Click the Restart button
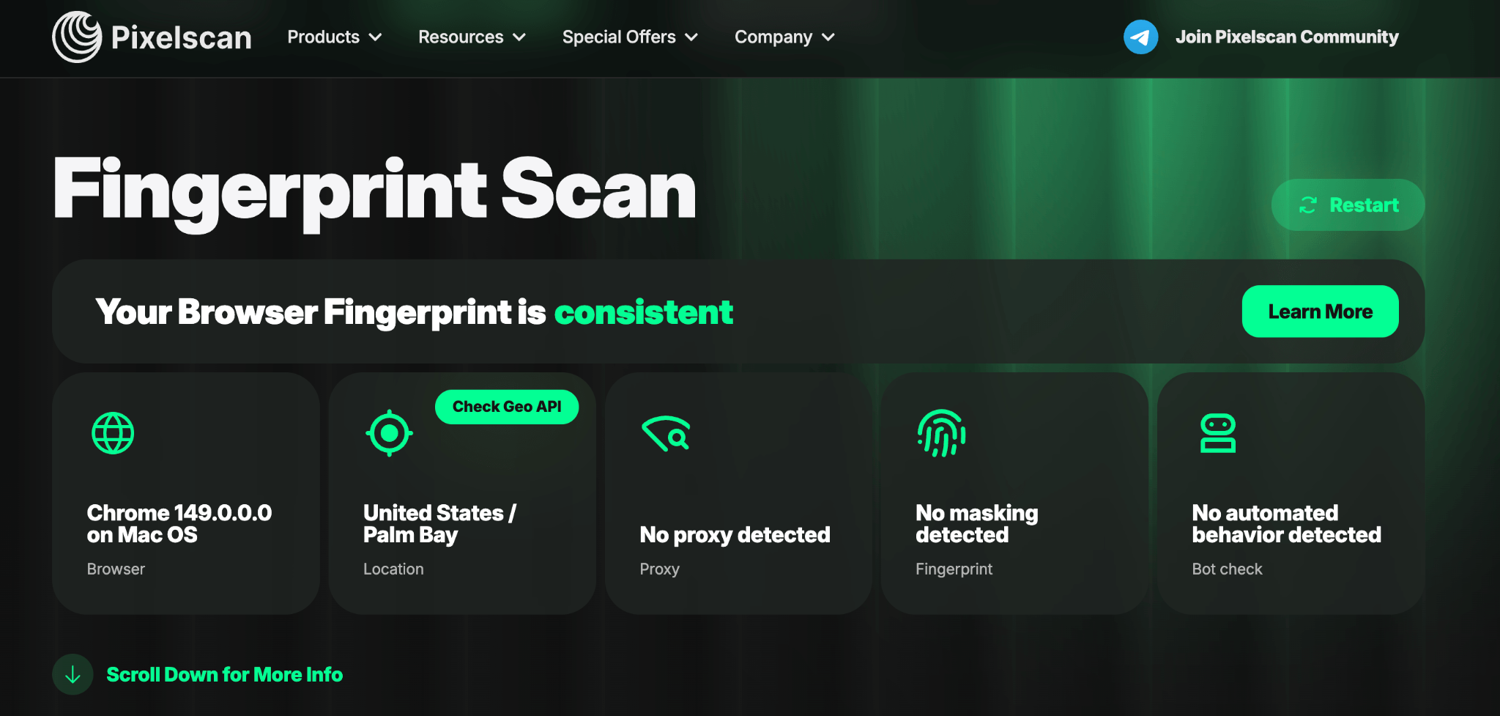 pyautogui.click(x=1348, y=205)
